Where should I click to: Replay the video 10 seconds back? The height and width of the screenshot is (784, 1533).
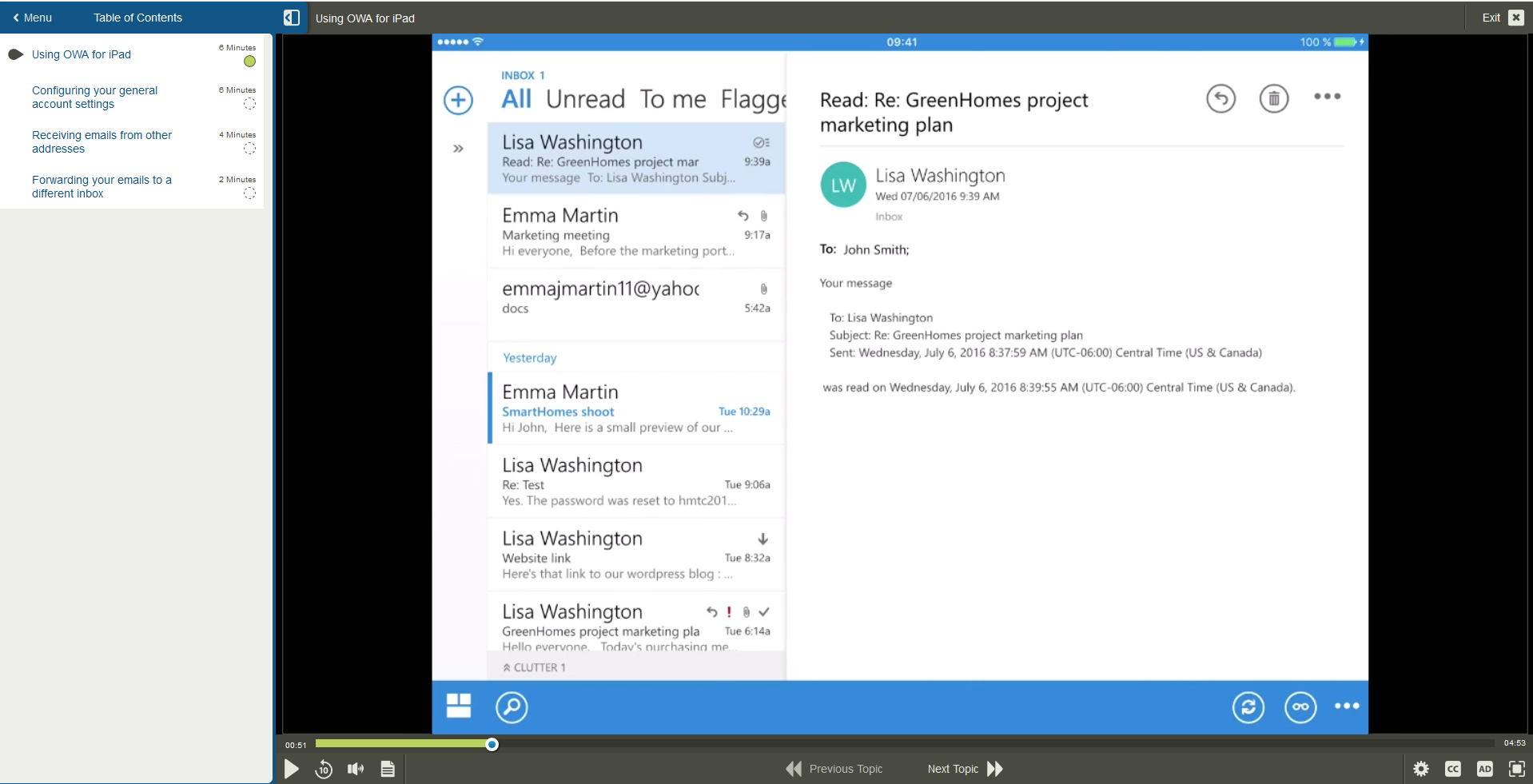click(324, 769)
